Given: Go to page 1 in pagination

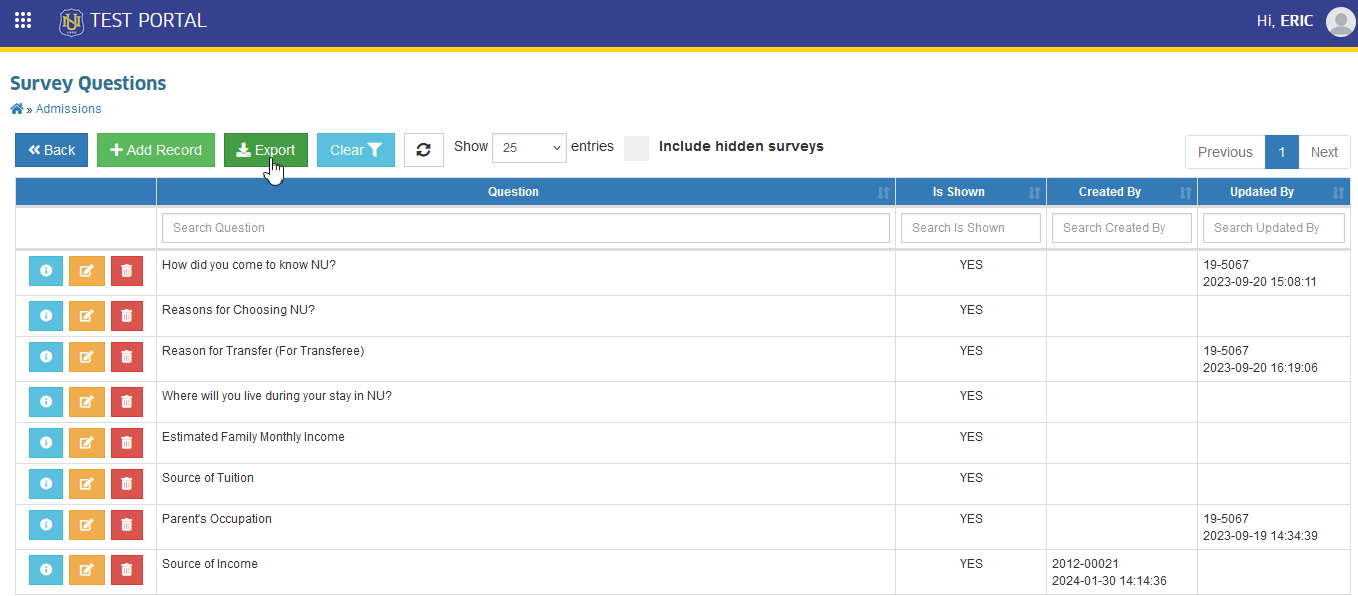Looking at the screenshot, I should tap(1282, 152).
